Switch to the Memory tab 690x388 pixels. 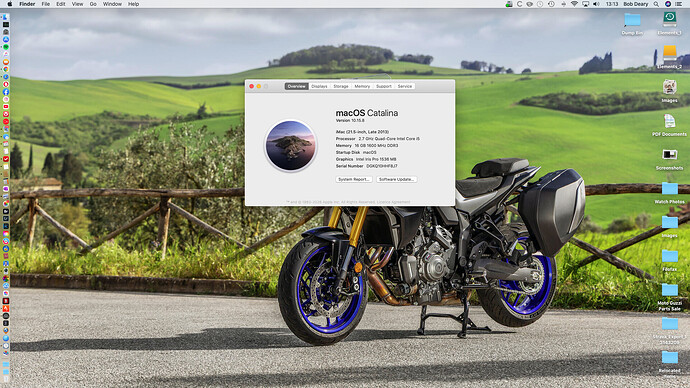[x=362, y=86]
